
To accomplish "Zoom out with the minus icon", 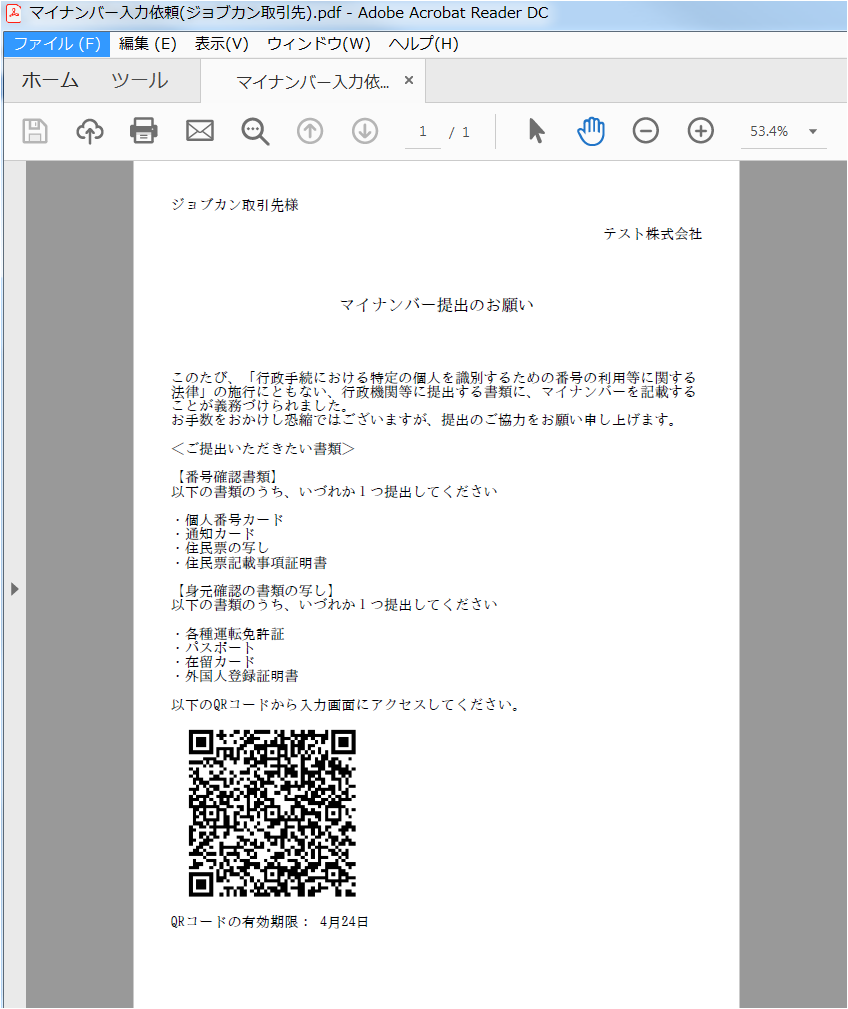I will (646, 131).
